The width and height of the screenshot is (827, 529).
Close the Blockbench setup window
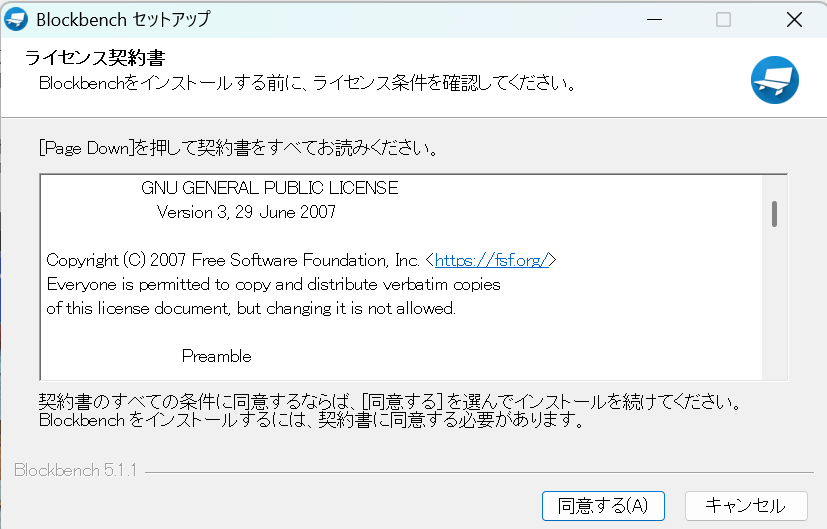[793, 20]
